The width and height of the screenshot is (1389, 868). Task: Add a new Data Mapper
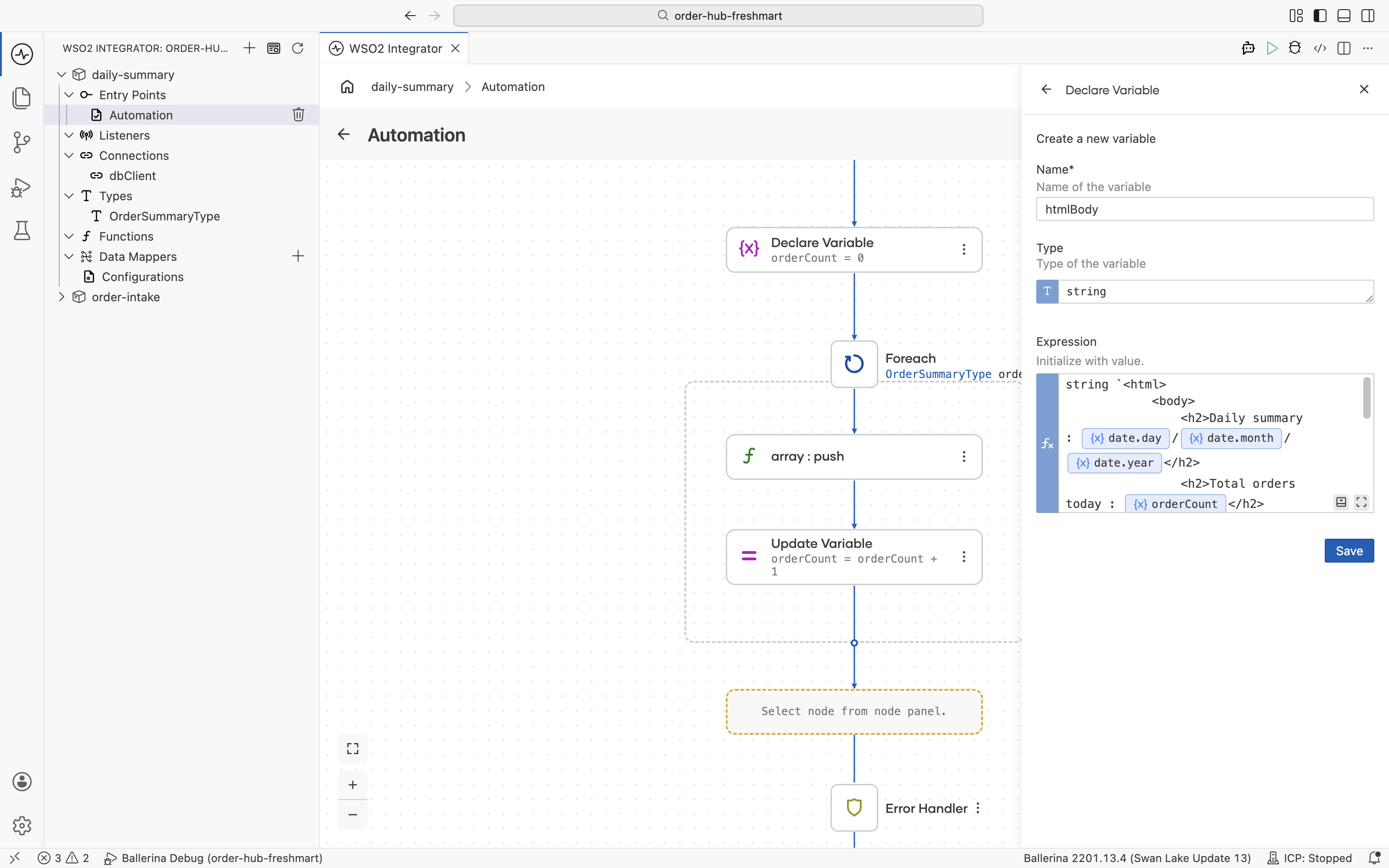tap(298, 256)
